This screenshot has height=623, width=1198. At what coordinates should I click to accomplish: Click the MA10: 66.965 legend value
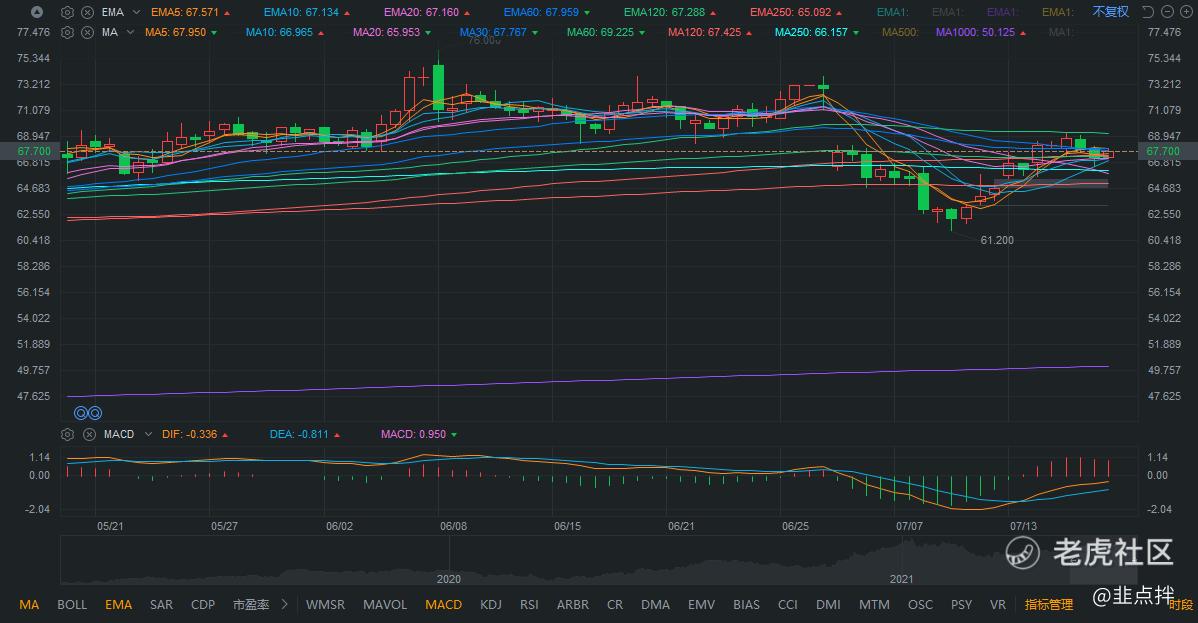coord(280,33)
